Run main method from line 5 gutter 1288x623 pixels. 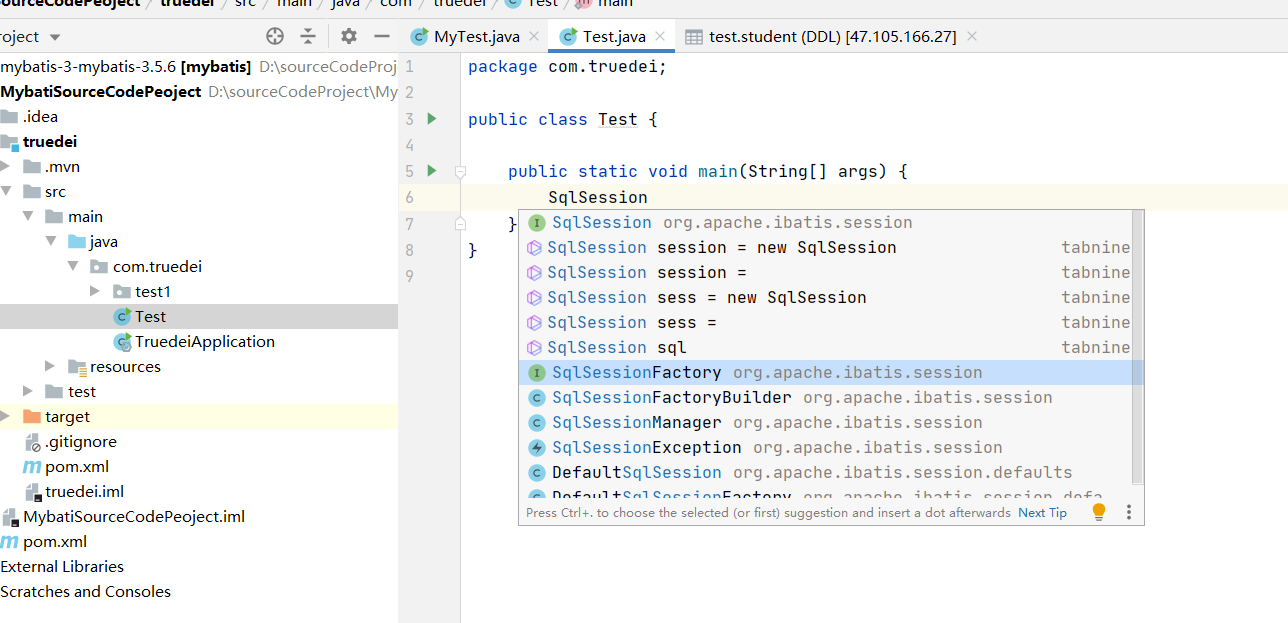click(x=432, y=171)
